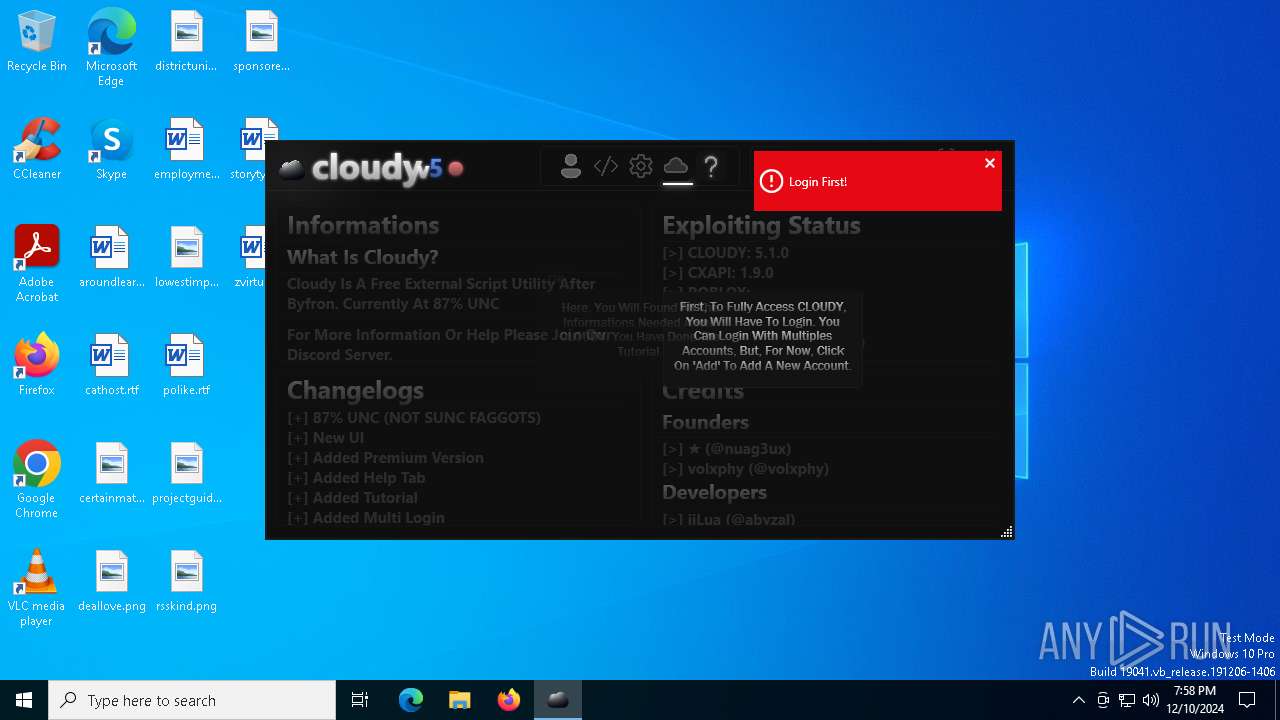Click the red status dot beside cloudy5
Viewport: 1280px width, 720px height.
tap(456, 169)
